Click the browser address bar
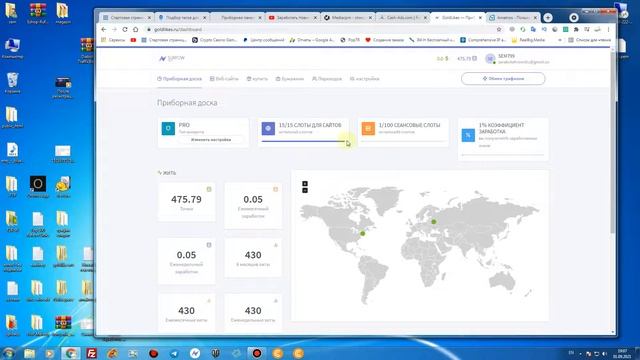This screenshot has width=640, height=360. pyautogui.click(x=322, y=29)
